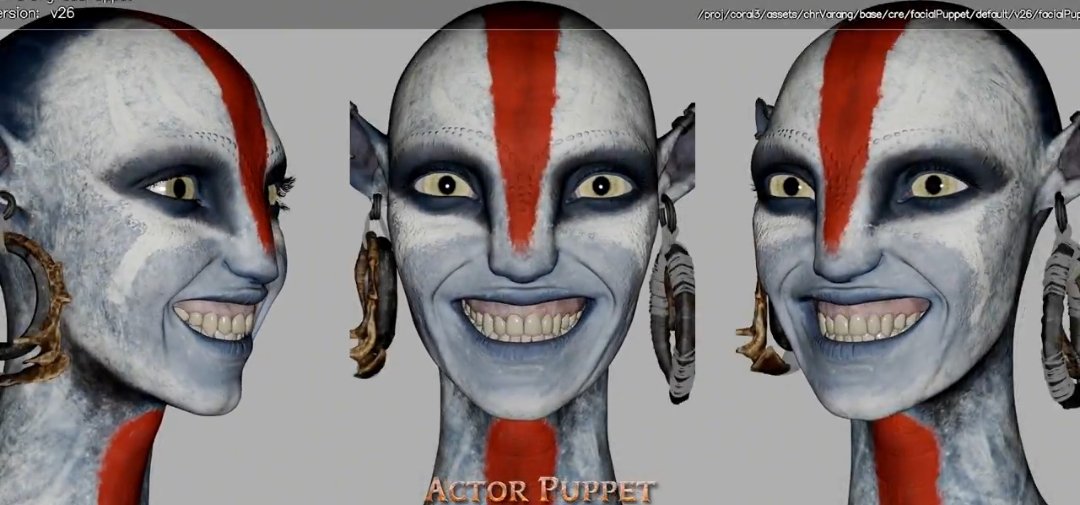Click the "Actor Puppet" caption text
Viewport: 1080px width, 505px height.
click(x=539, y=491)
